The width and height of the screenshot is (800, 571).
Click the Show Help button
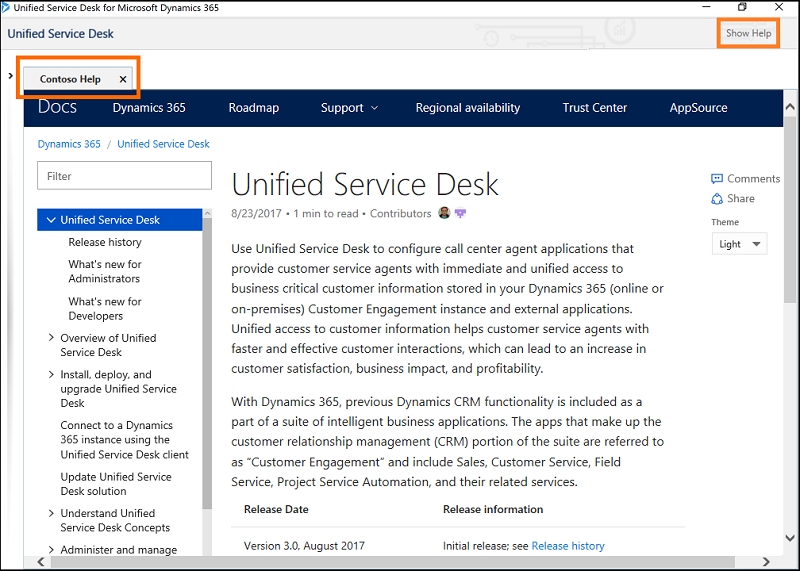pos(748,33)
